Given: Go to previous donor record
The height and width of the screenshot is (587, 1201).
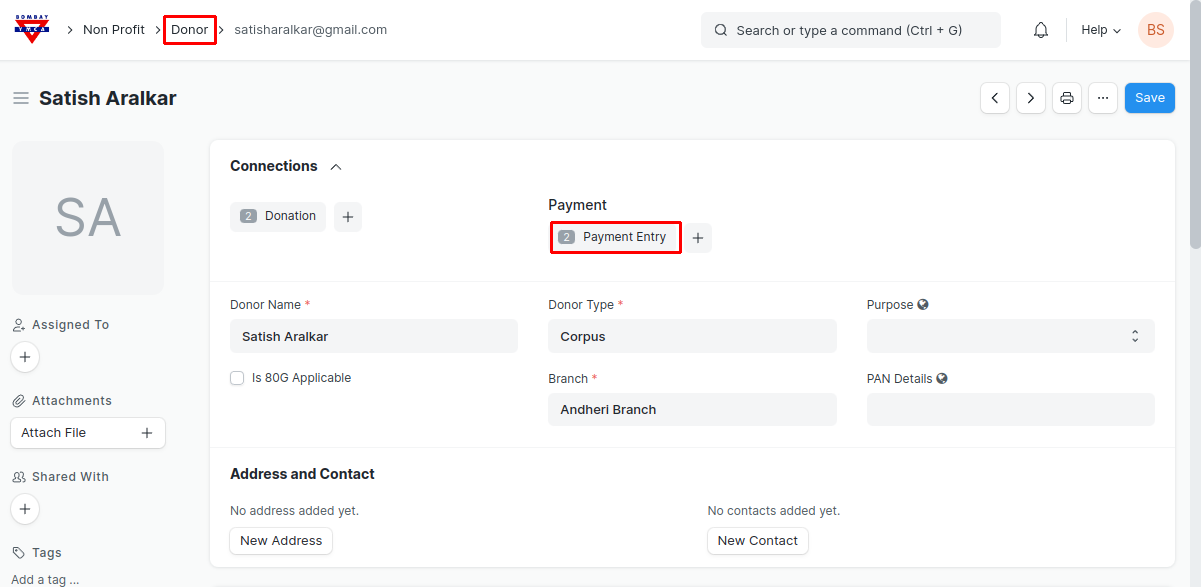Looking at the screenshot, I should point(994,98).
